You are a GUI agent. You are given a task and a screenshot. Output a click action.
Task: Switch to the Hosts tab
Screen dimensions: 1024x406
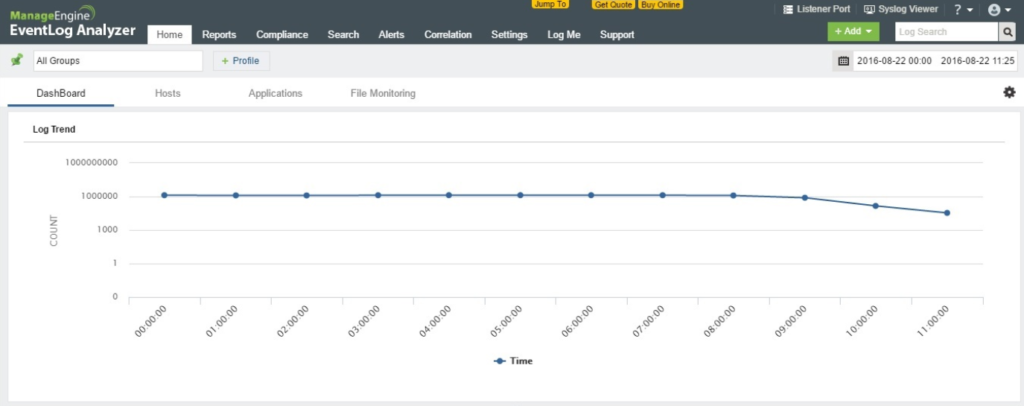click(167, 93)
